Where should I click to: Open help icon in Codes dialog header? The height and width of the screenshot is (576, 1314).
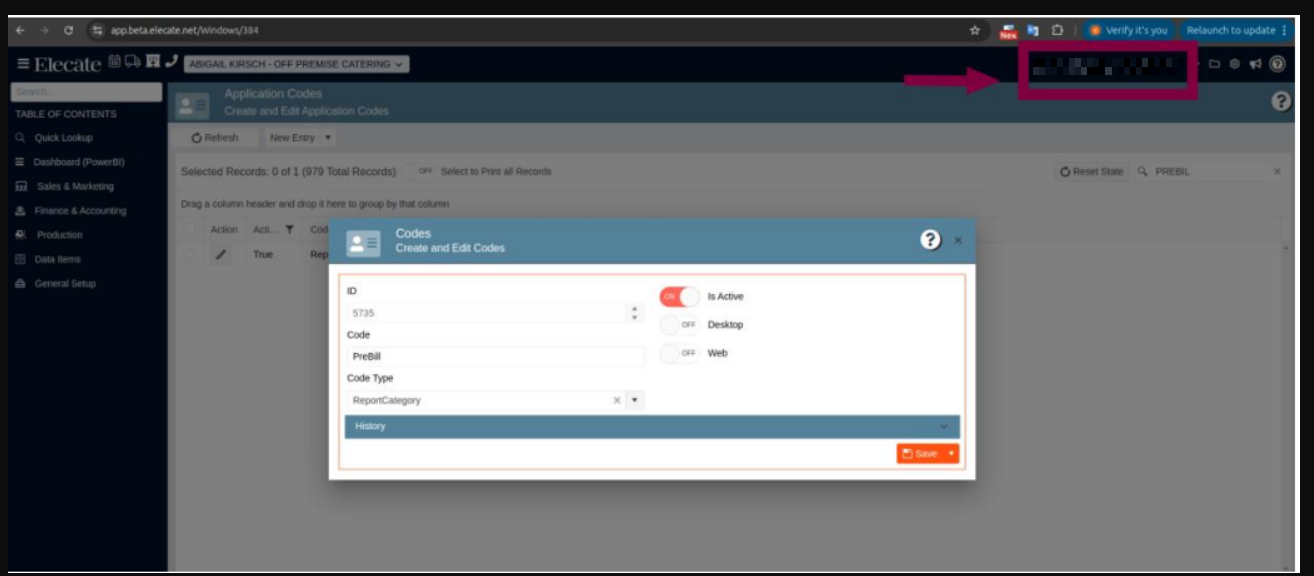pyautogui.click(x=930, y=240)
